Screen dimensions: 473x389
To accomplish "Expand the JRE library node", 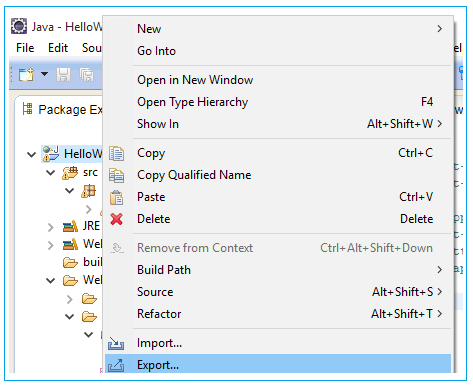I will tap(51, 227).
